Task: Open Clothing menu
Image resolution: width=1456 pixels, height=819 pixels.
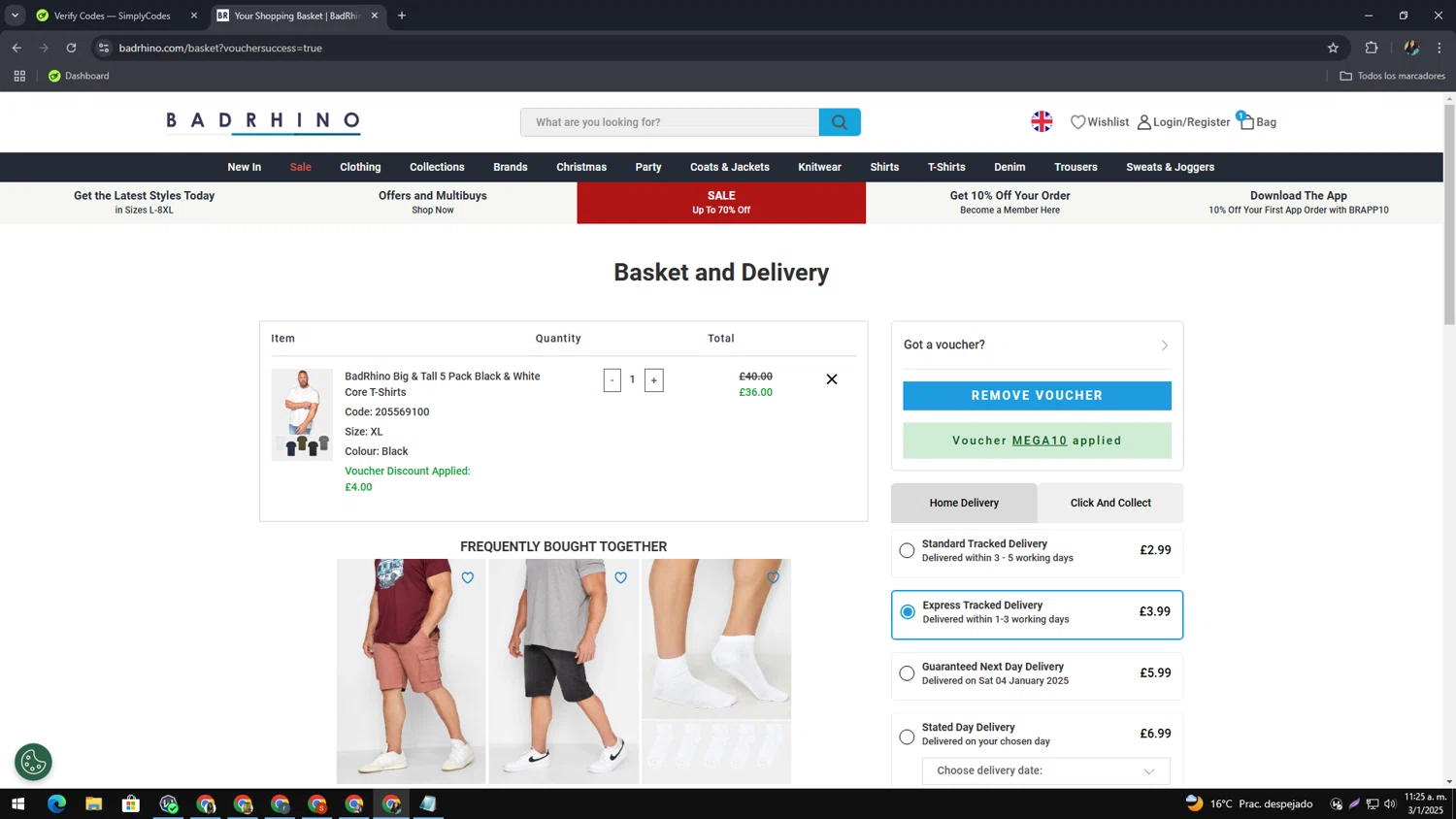Action: click(x=360, y=167)
